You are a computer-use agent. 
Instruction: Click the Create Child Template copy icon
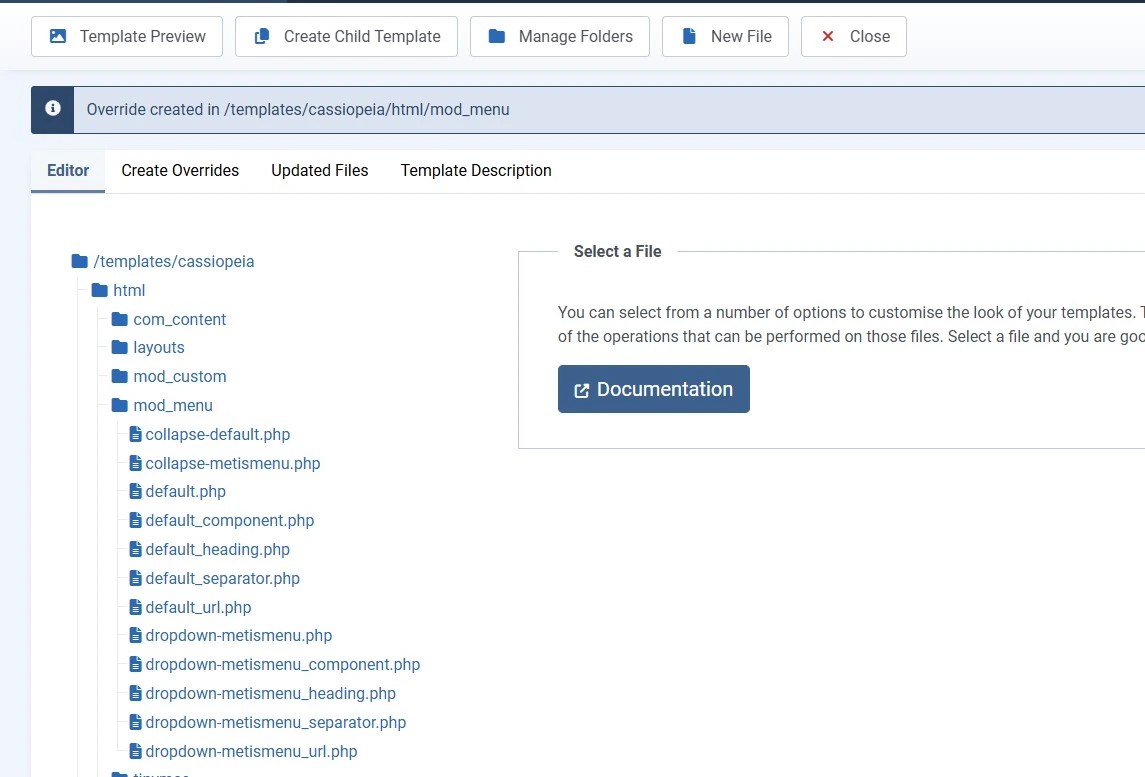(x=261, y=36)
